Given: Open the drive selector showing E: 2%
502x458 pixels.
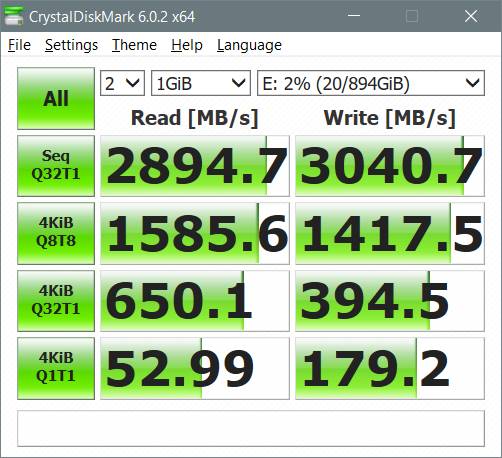Looking at the screenshot, I should click(x=371, y=83).
